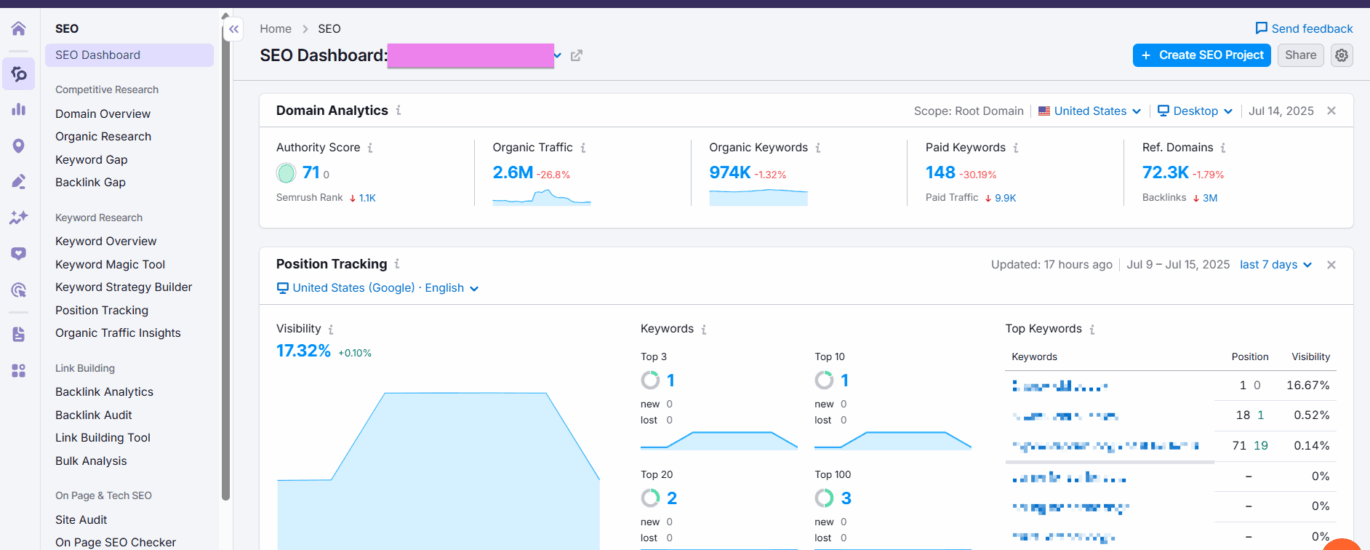
Task: Open Backlink Audit
Action: point(94,415)
